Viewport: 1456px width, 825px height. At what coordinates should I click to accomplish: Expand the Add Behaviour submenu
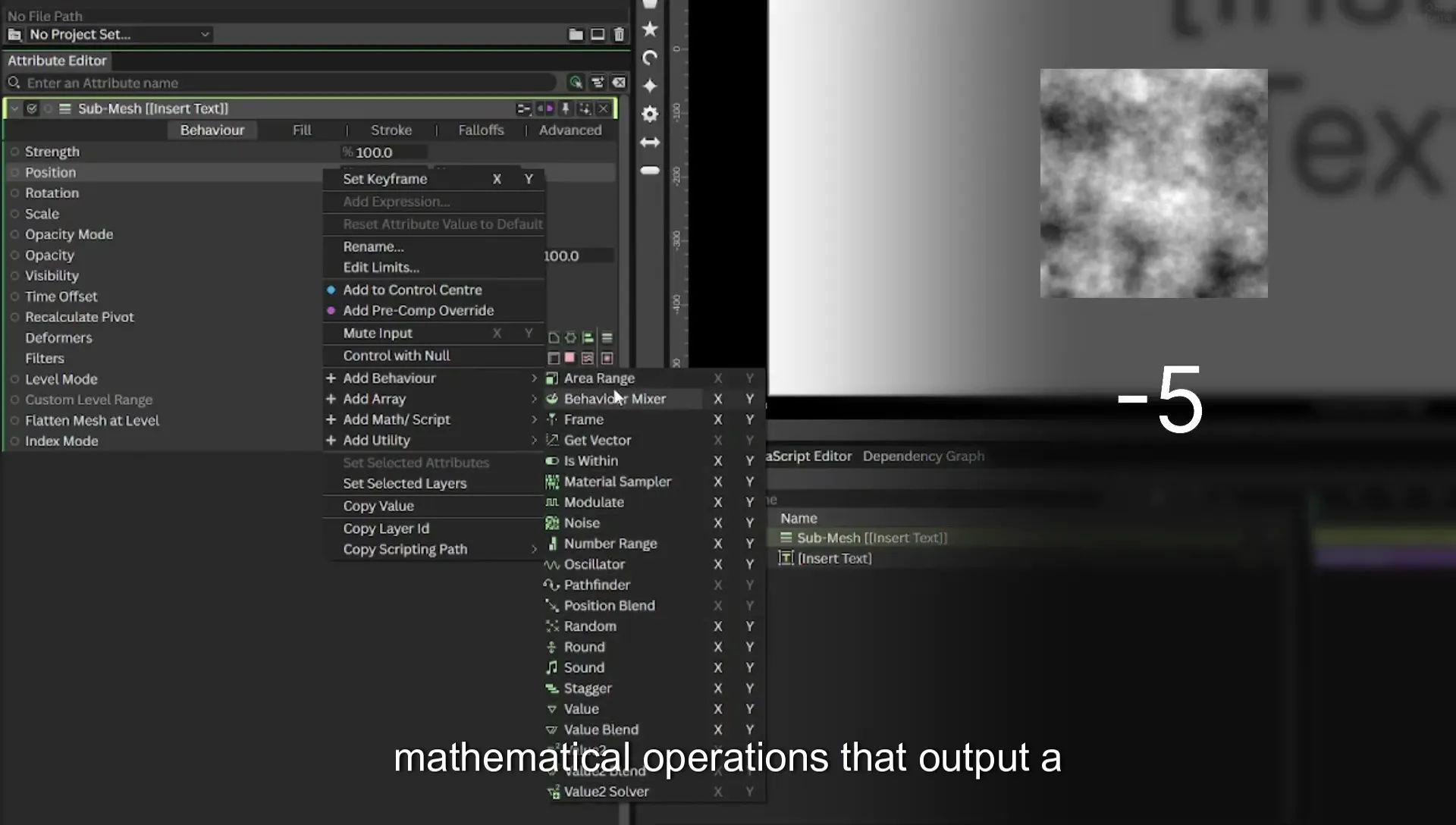(434, 378)
